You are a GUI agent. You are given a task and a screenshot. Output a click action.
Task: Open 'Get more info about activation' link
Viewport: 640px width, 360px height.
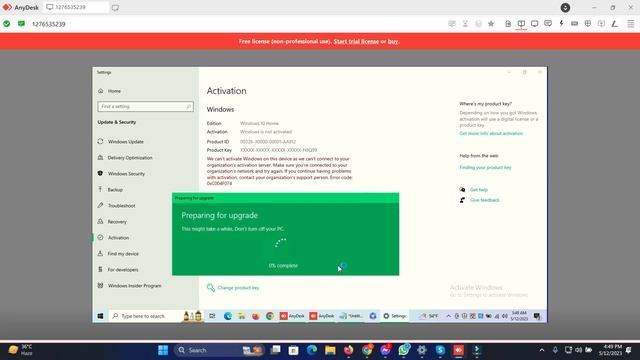(491, 133)
